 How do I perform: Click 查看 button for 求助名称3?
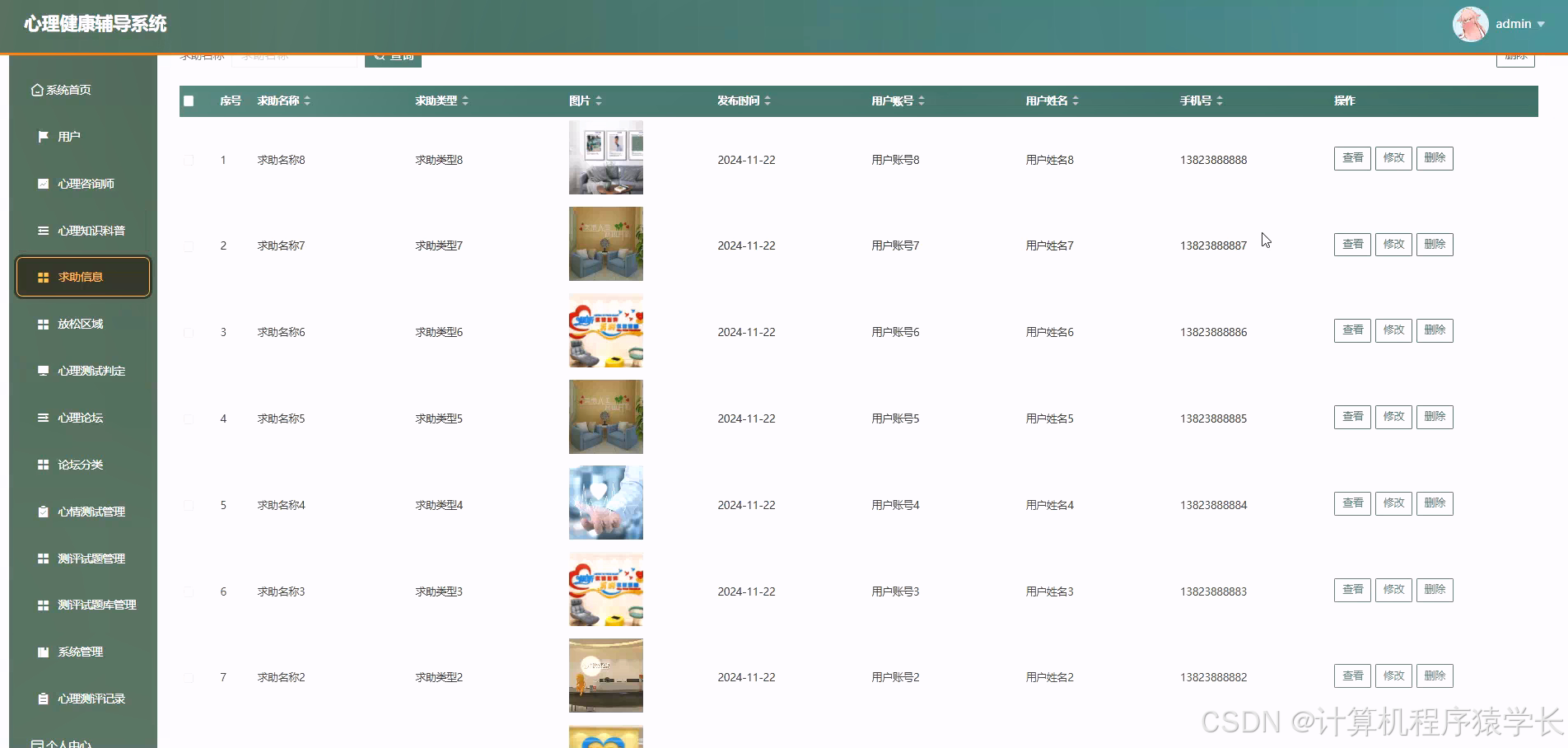[1352, 590]
